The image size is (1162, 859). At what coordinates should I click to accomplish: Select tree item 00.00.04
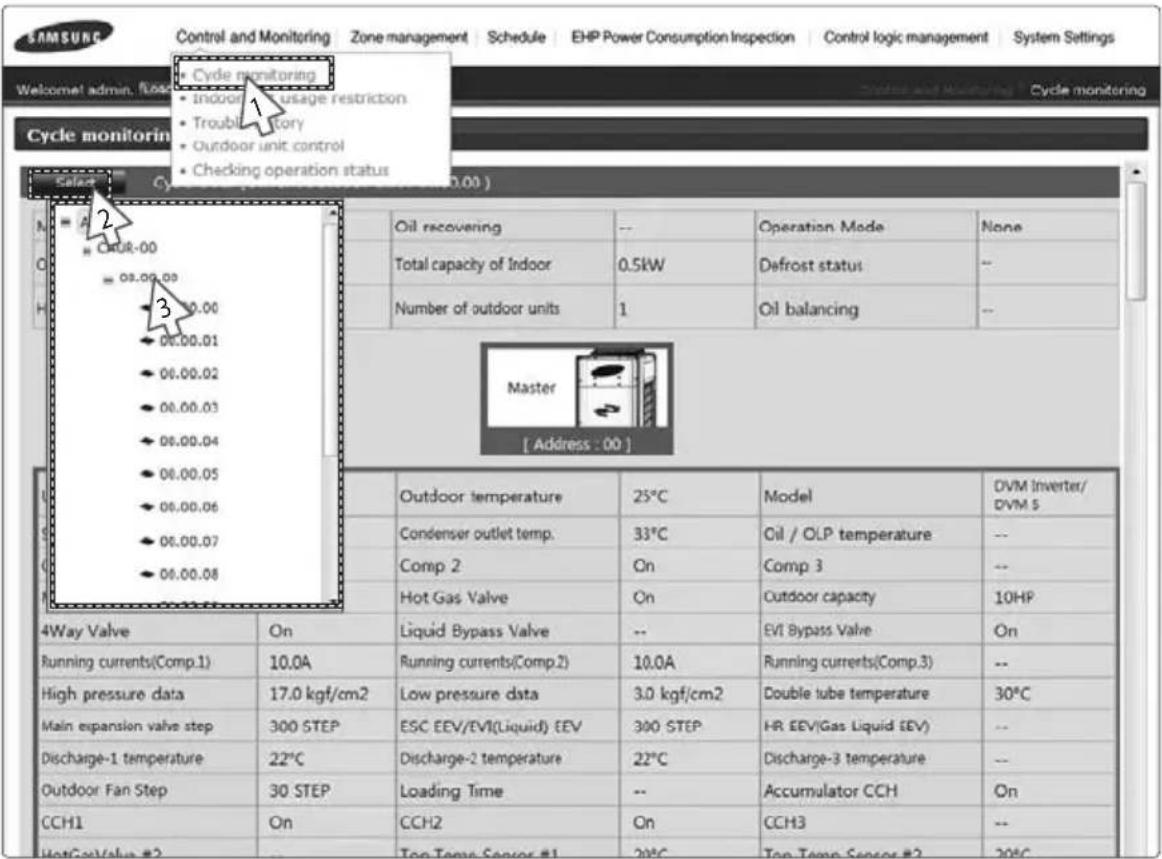(x=189, y=441)
